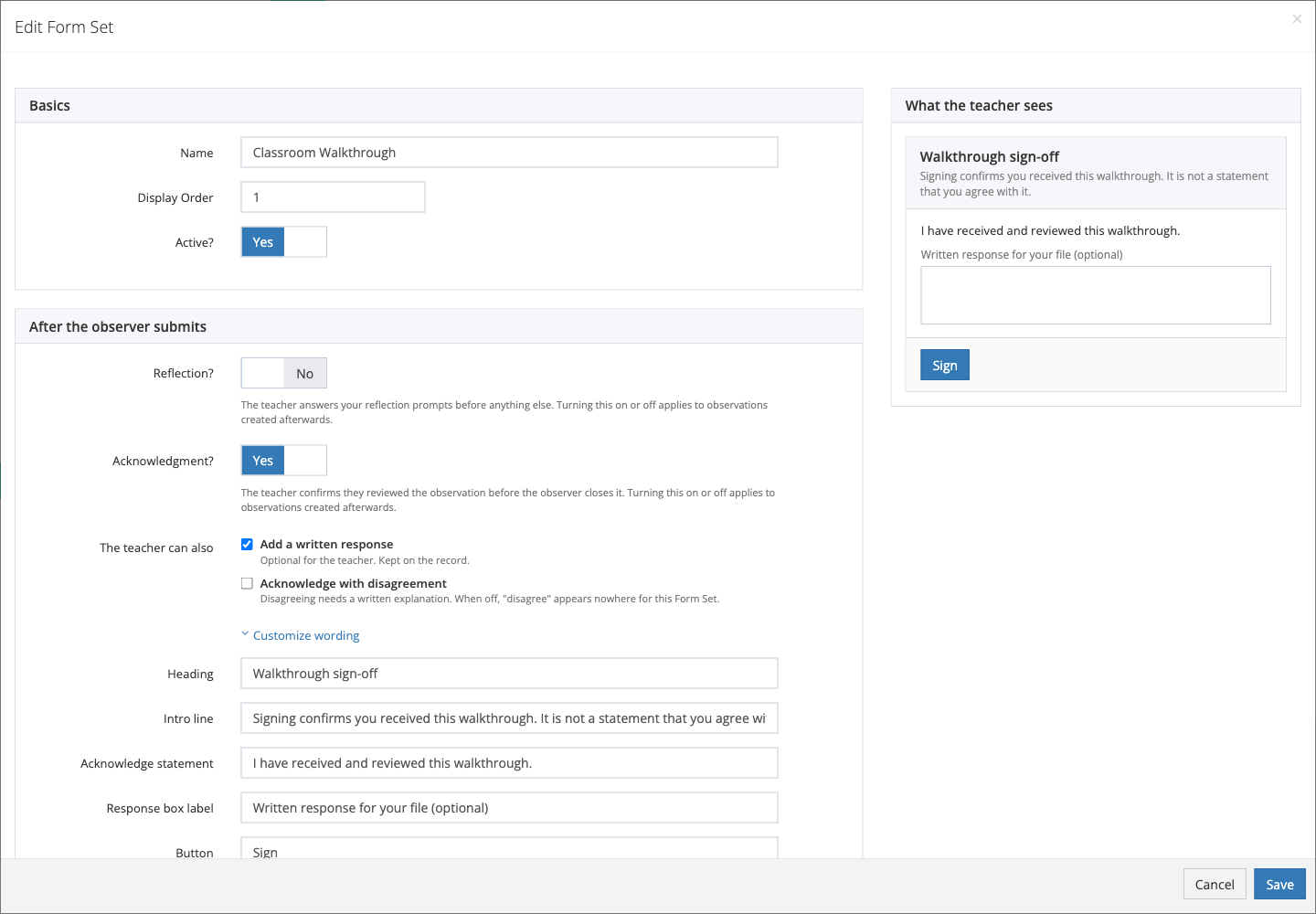This screenshot has width=1316, height=914.
Task: Click the Reflection? help text
Action: click(504, 412)
